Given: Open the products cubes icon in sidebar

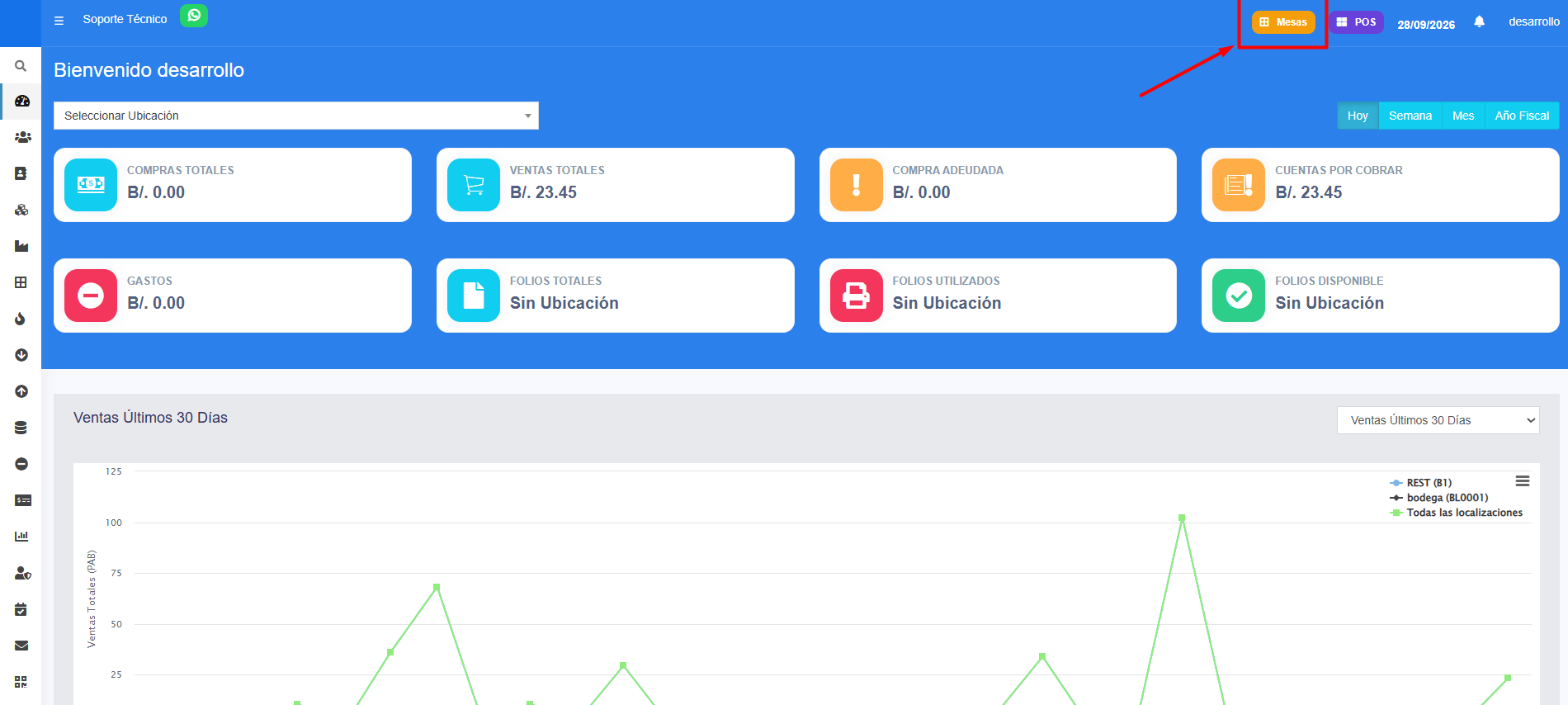Looking at the screenshot, I should coord(21,210).
